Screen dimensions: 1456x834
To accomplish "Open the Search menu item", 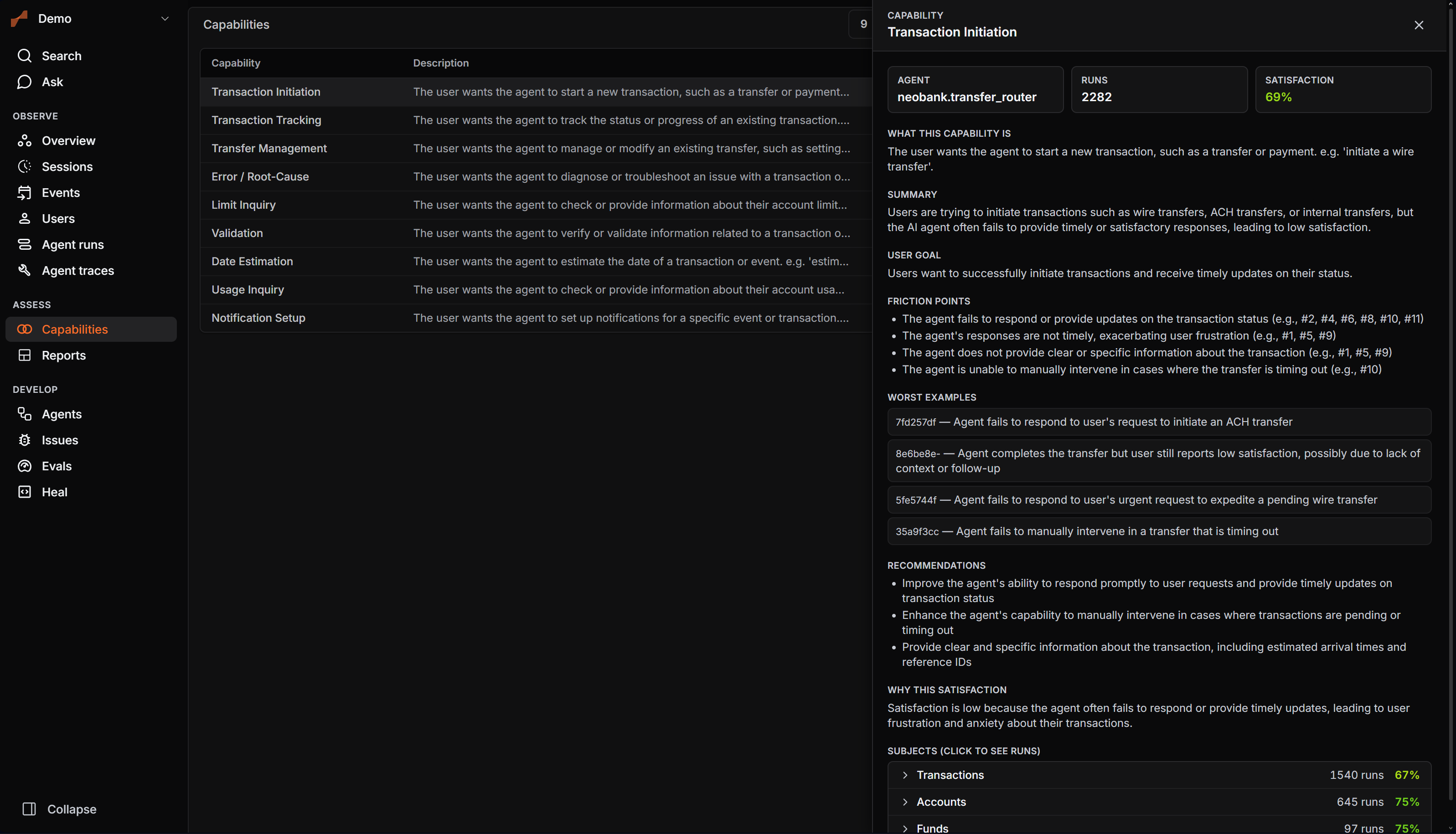I will (x=91, y=56).
